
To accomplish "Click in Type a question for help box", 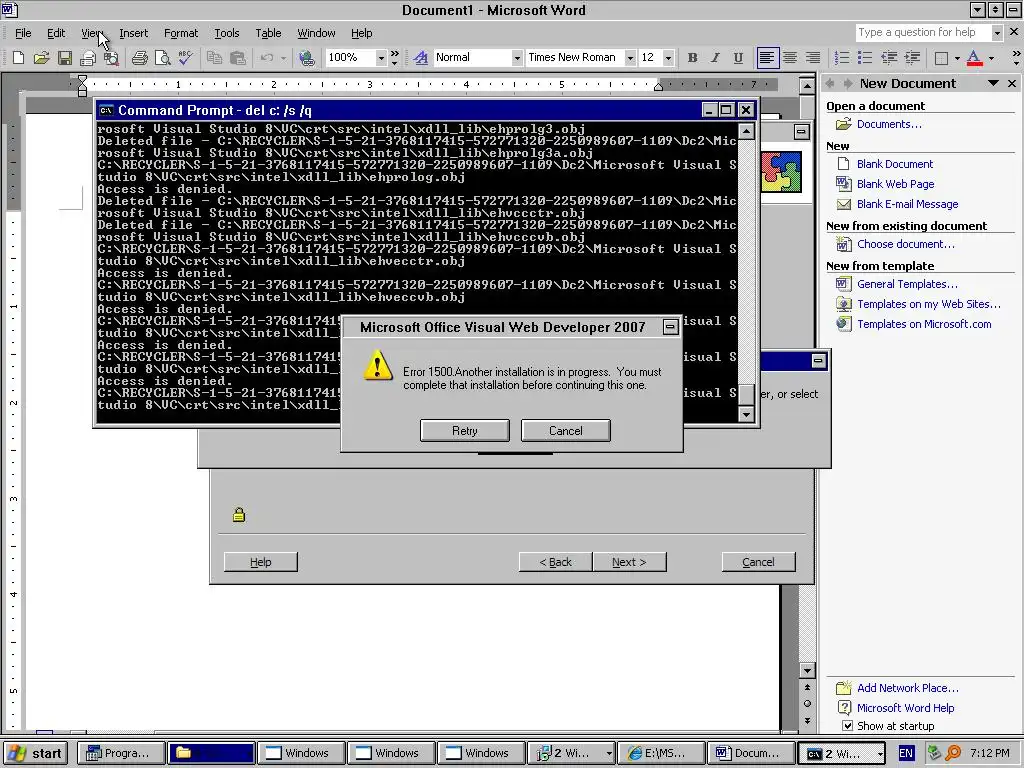I will 922,33.
